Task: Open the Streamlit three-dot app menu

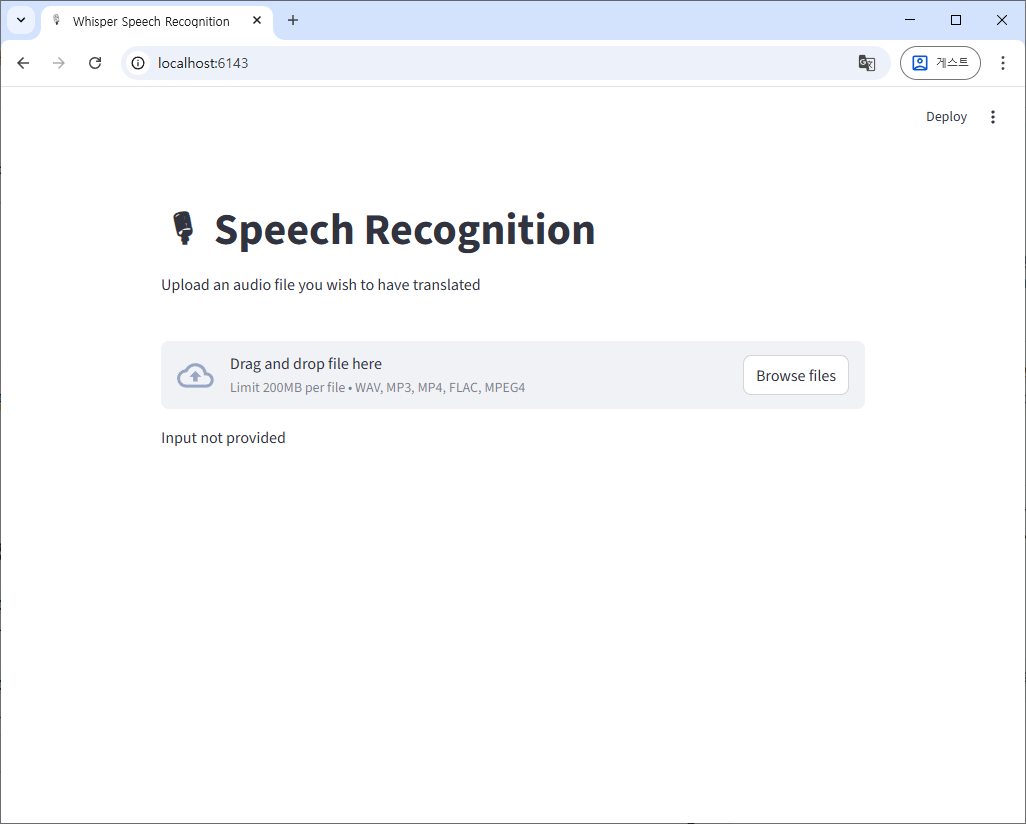Action: (992, 117)
